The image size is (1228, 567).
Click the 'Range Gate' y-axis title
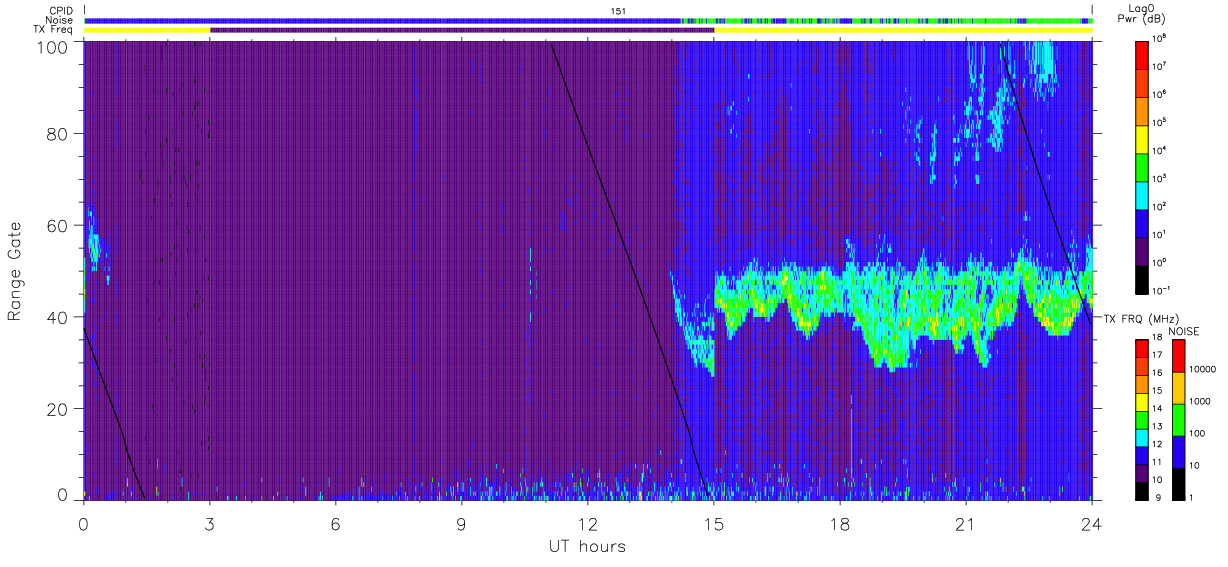pos(15,272)
